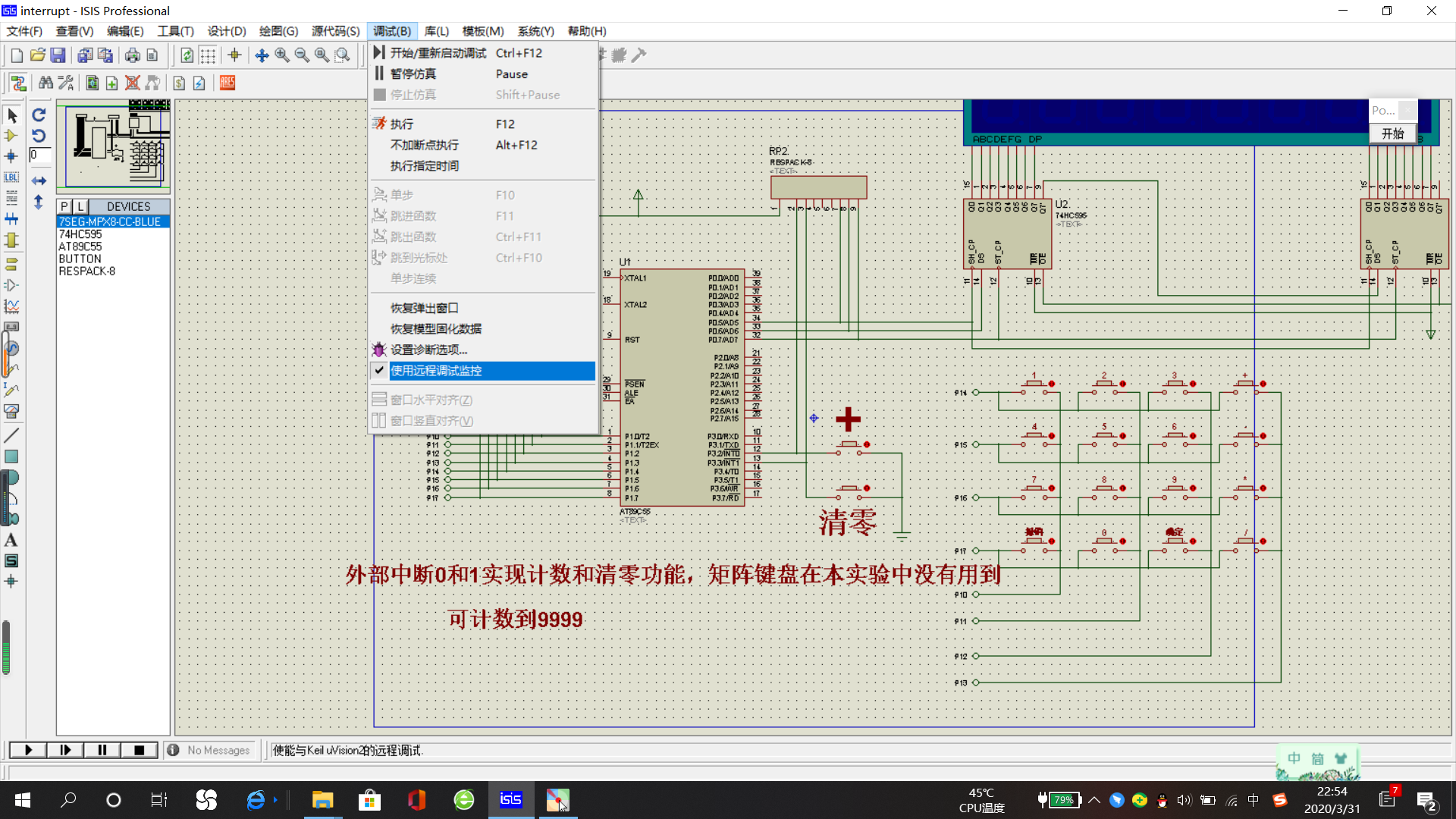Image resolution: width=1456 pixels, height=819 pixels.
Task: Set false origin crosshair icon
Action: 234,55
